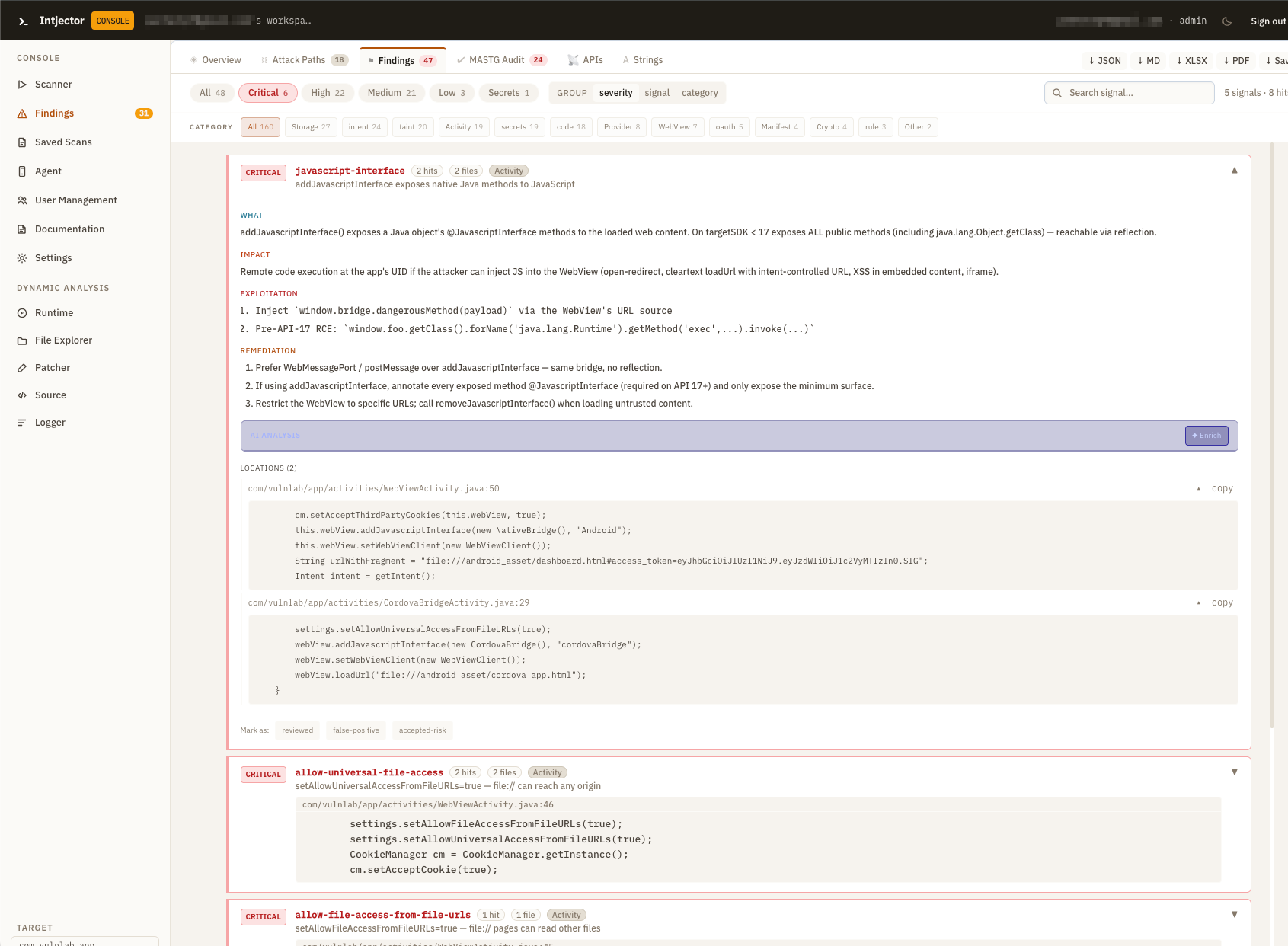Viewport: 1288px width, 946px height.
Task: Click the Search signal input field
Action: (x=1129, y=93)
